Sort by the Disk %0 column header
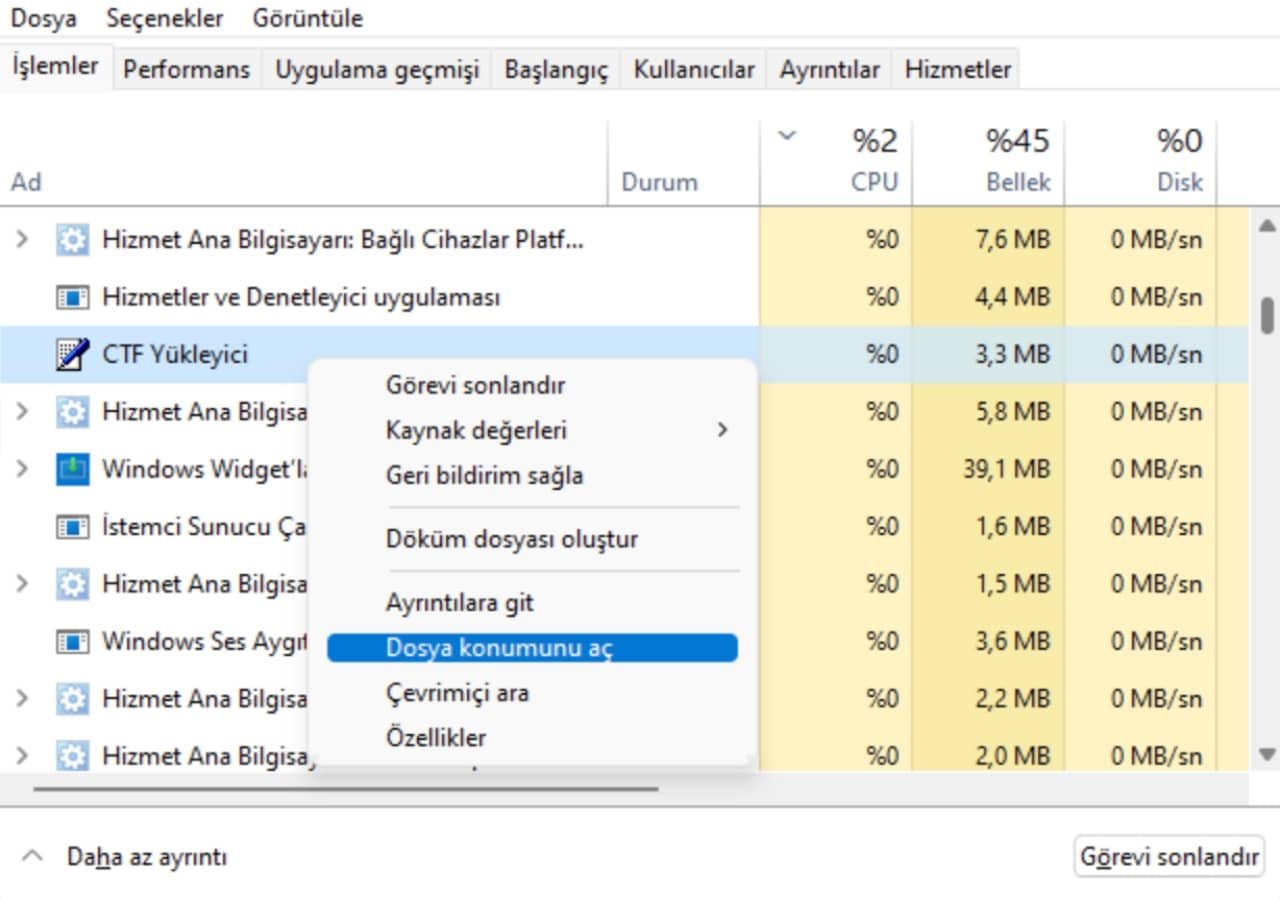 click(x=1141, y=163)
